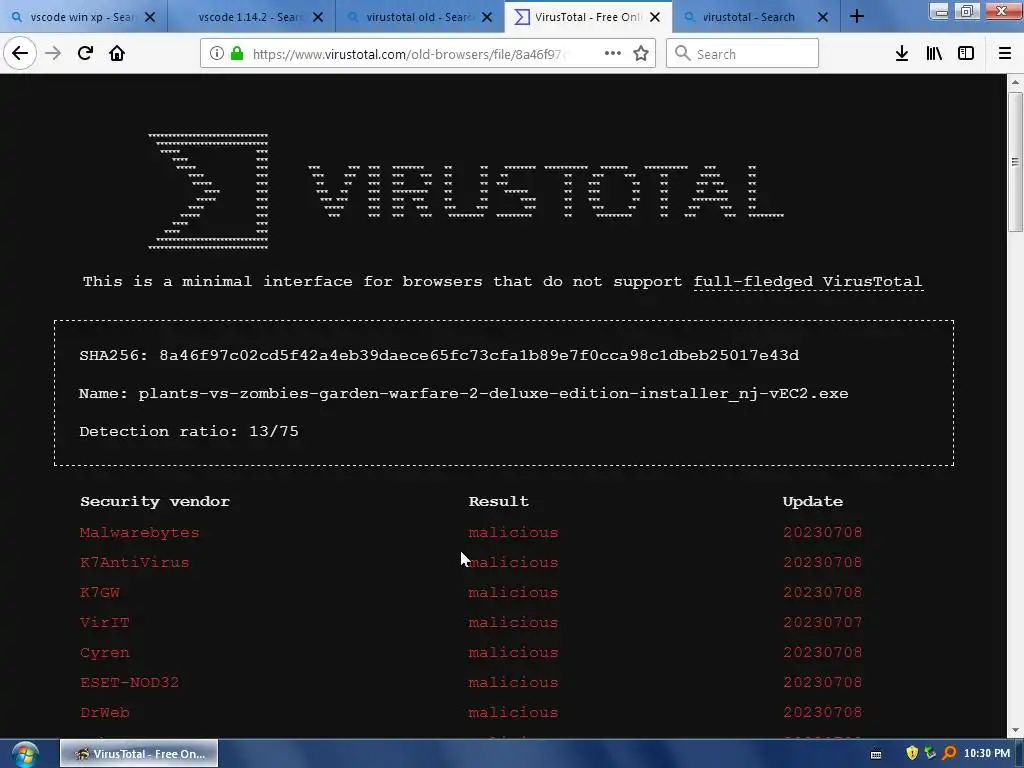Toggle the sidebar view
Screen dimensions: 1024x768
(966, 53)
